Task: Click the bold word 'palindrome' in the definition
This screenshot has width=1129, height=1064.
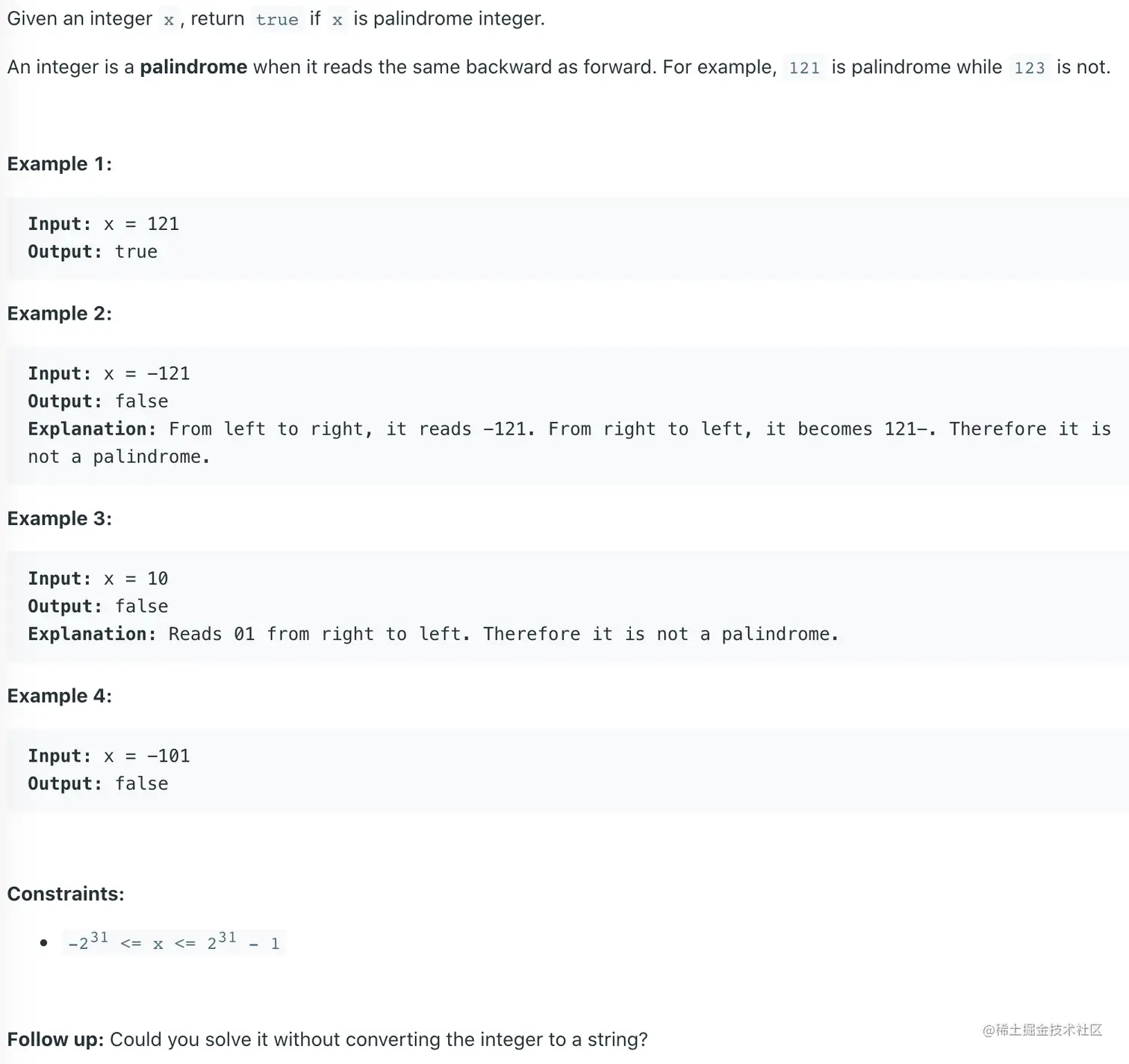Action: 193,67
